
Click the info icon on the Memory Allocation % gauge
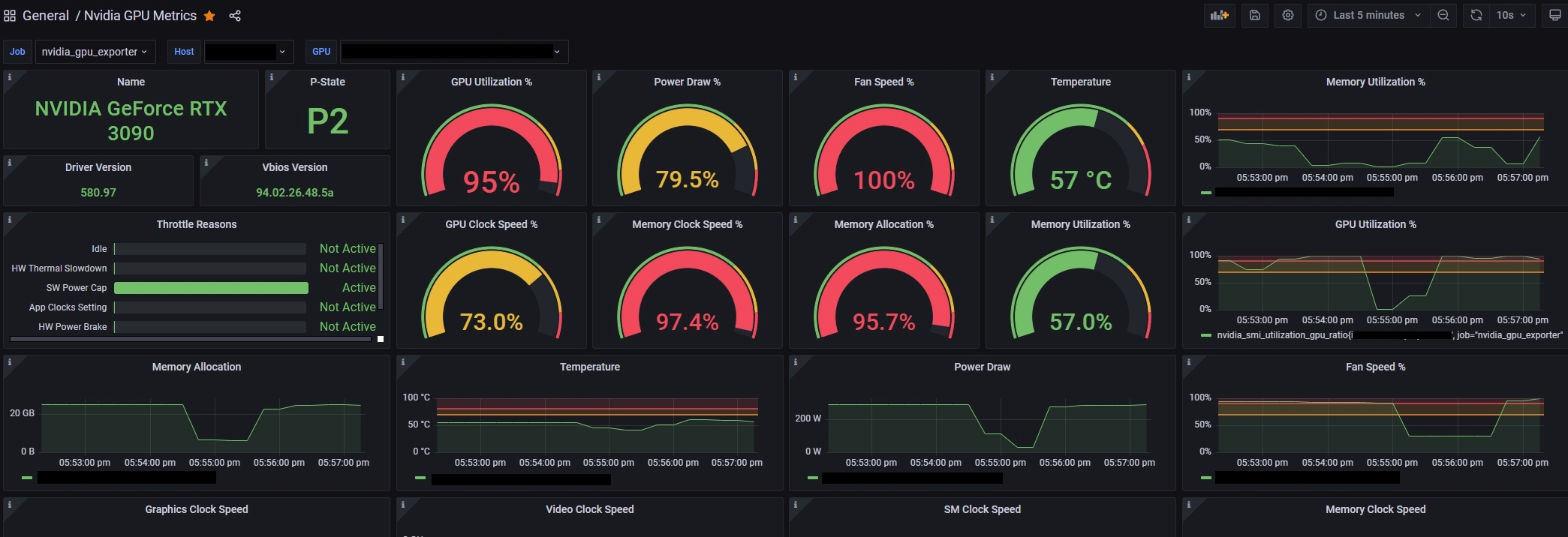pos(795,220)
